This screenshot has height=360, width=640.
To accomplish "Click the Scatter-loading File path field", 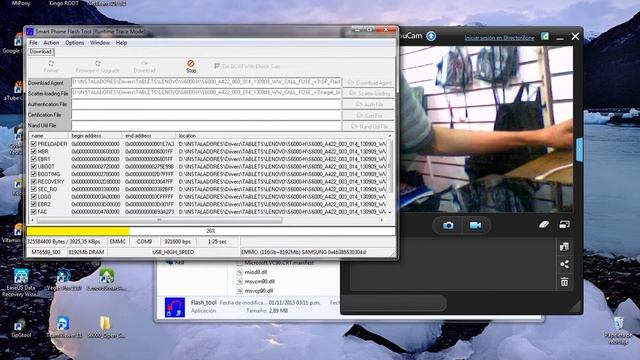I will pyautogui.click(x=207, y=93).
